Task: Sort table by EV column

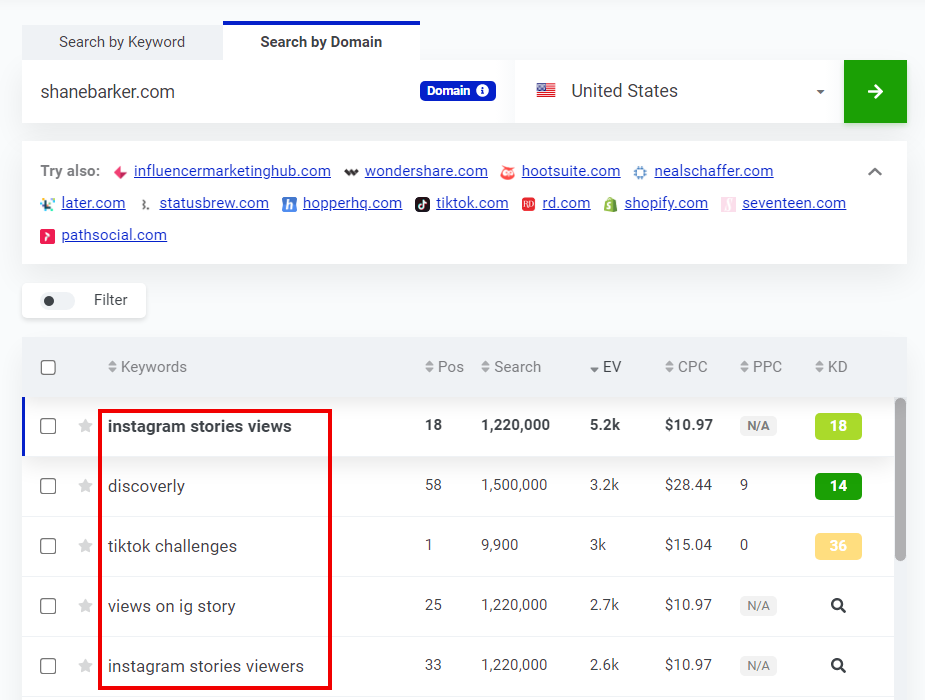Action: tap(605, 367)
